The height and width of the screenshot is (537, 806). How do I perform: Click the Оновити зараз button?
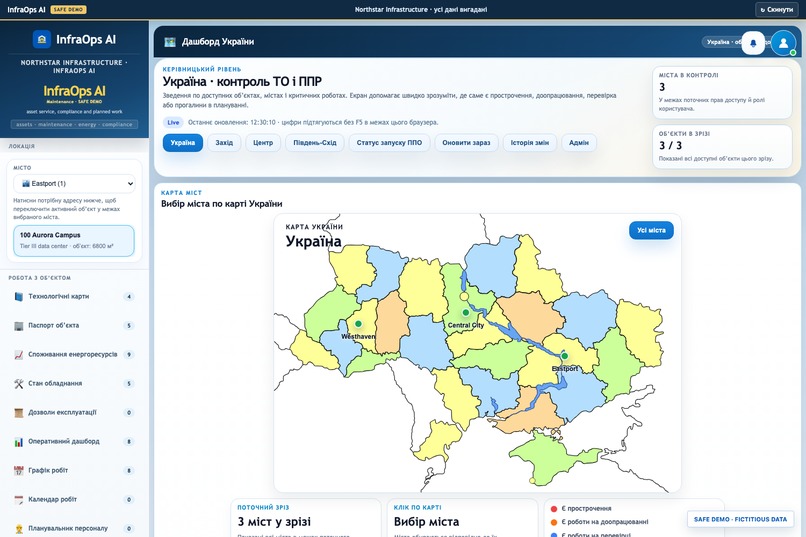click(466, 143)
